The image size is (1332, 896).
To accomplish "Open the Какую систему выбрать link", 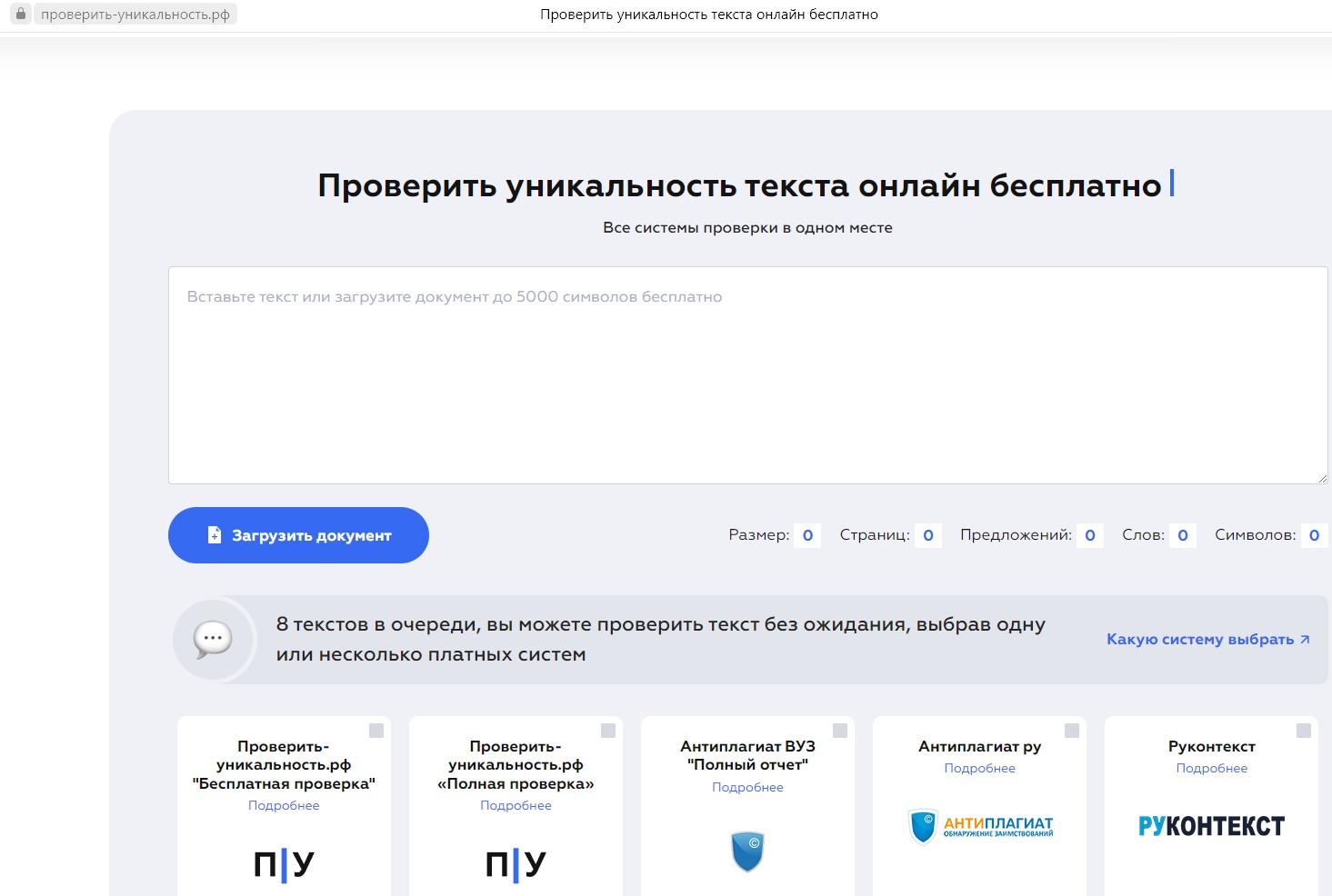I will [x=1208, y=639].
